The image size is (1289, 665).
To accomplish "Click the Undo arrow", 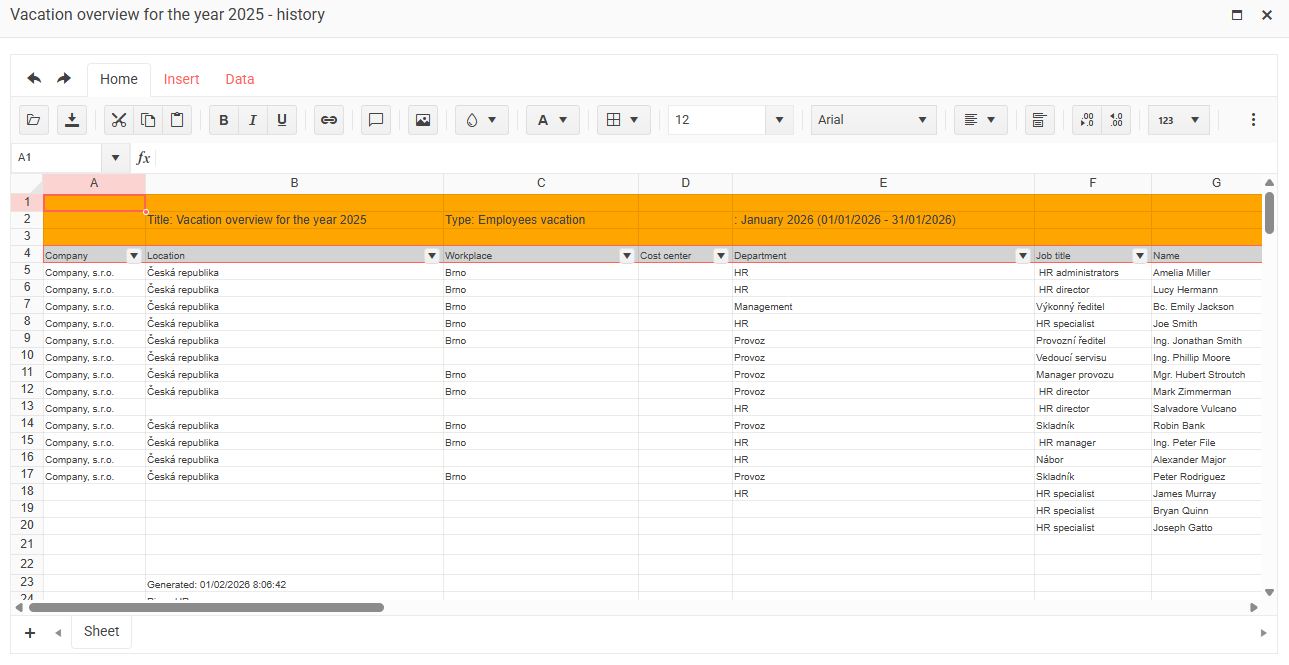I will point(34,79).
